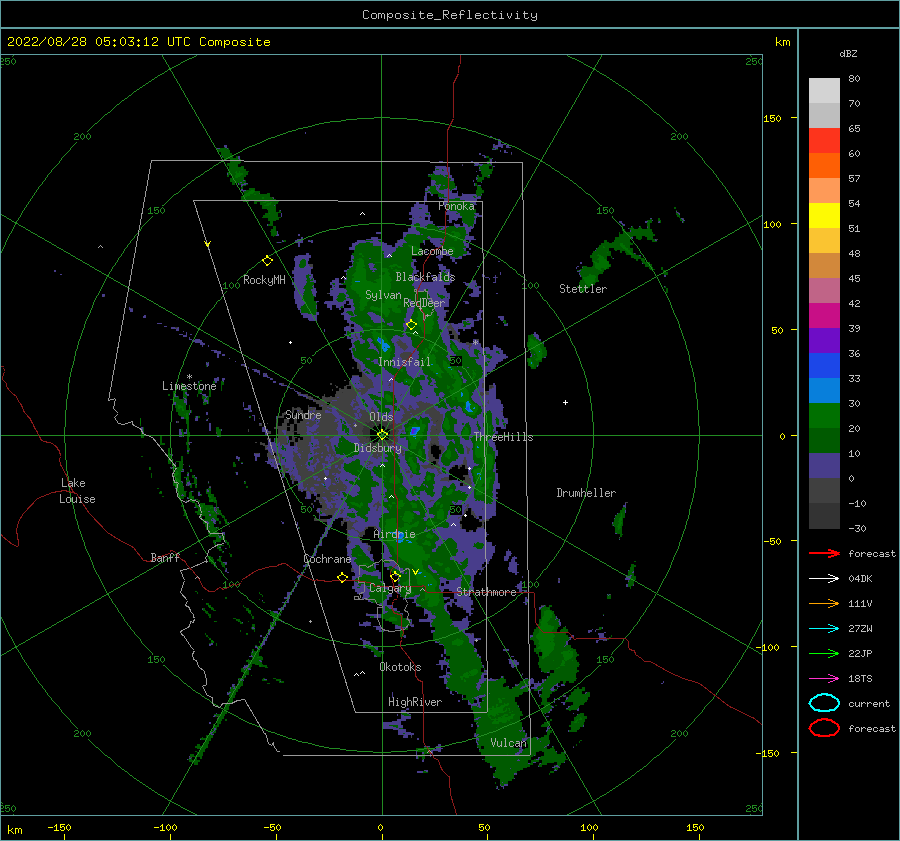
Task: Click the Lacombe label on the map
Action: click(x=432, y=251)
